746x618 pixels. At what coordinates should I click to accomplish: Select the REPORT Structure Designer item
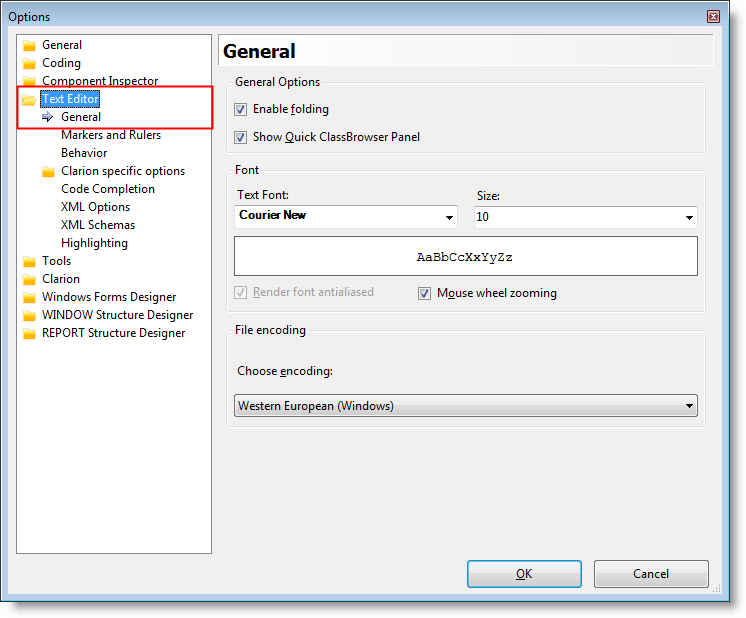113,334
